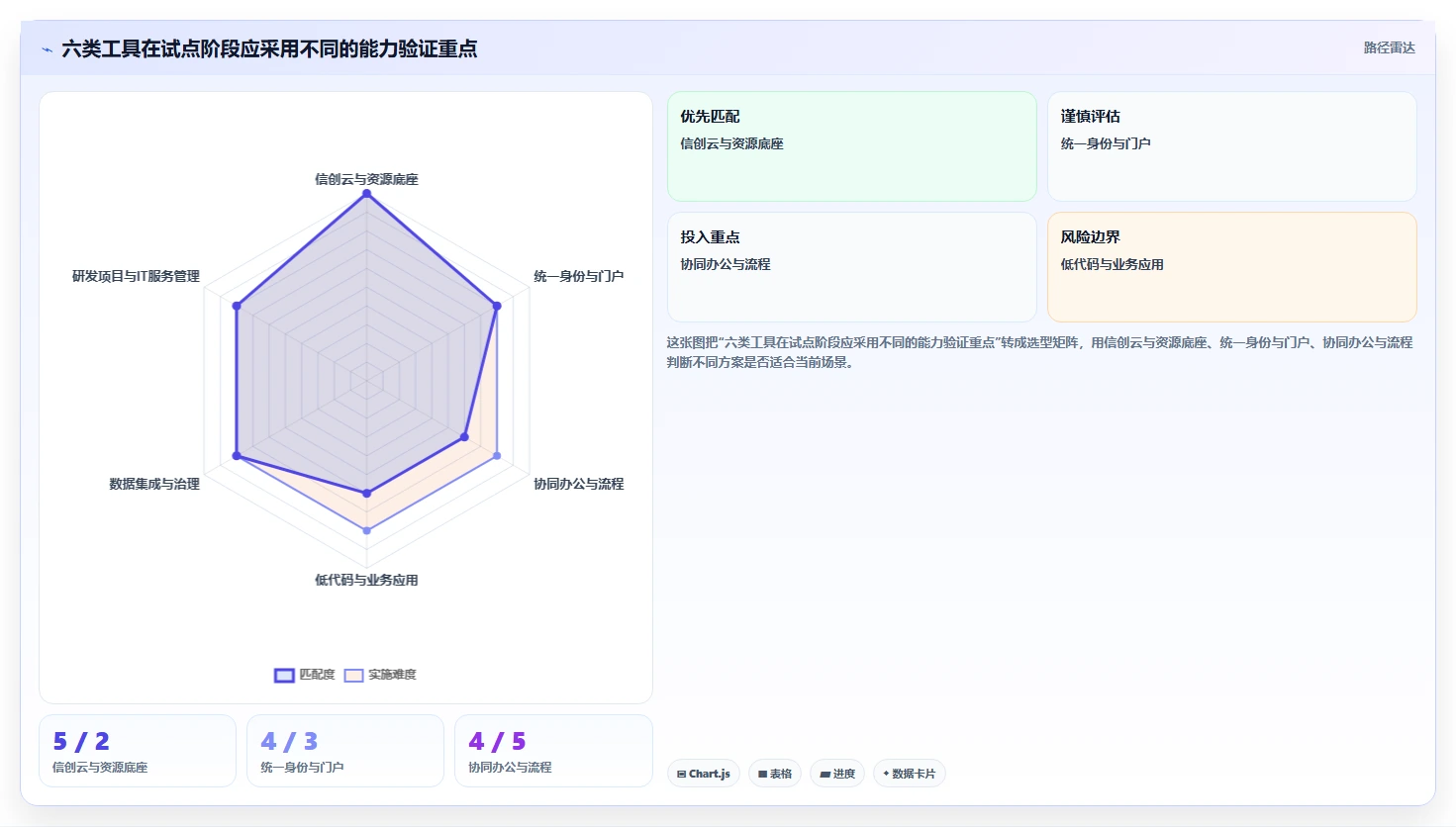
Task: Click the 进度 tag
Action: coord(837,774)
